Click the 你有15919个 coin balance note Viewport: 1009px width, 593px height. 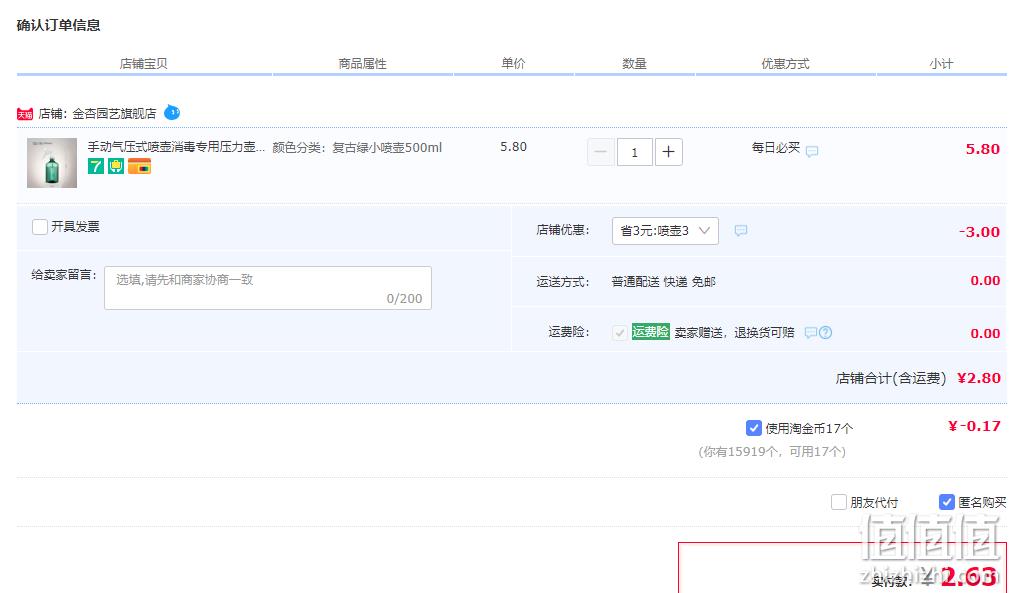772,452
